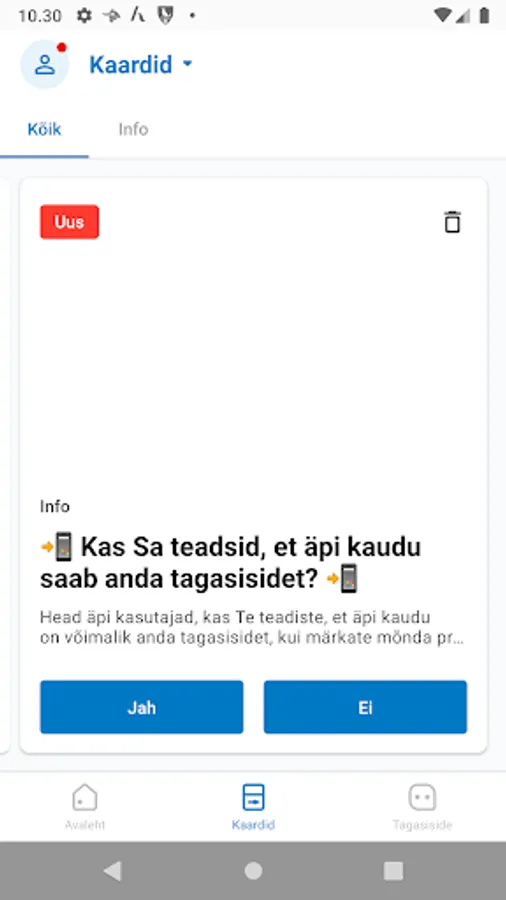The width and height of the screenshot is (506, 900).
Task: Tap the Info category label on card
Action: click(55, 506)
